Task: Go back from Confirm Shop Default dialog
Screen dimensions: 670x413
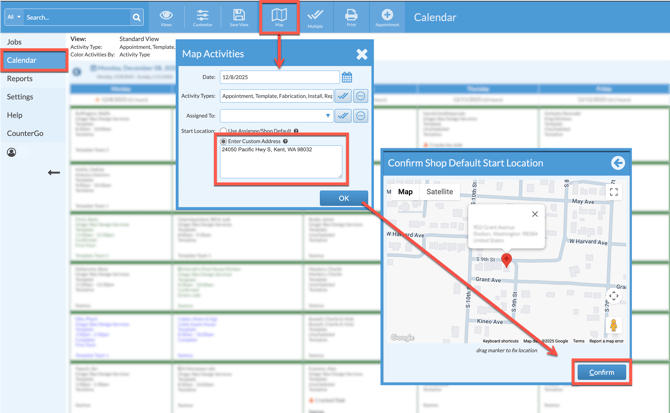Action: [x=617, y=163]
